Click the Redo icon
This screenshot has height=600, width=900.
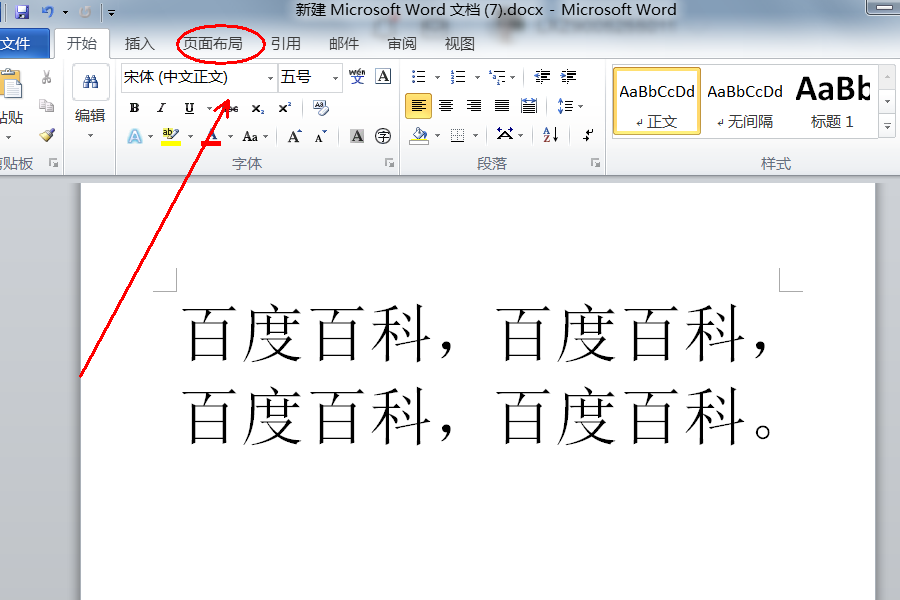[x=85, y=11]
